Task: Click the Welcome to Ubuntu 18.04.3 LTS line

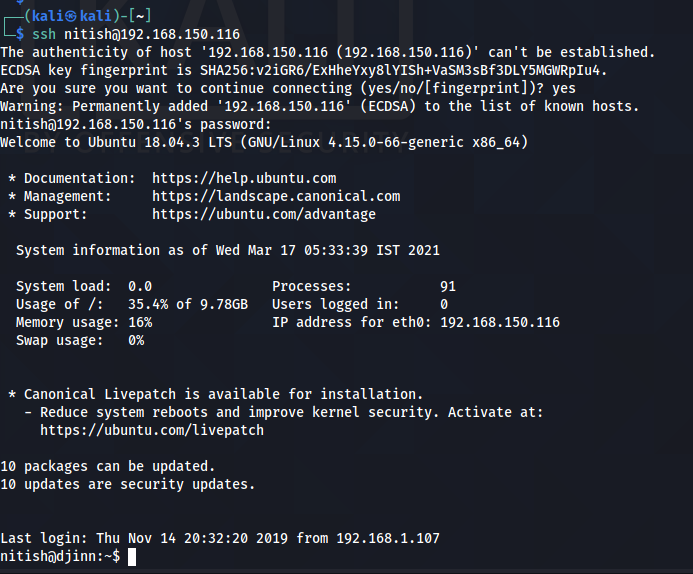Action: pos(264,142)
